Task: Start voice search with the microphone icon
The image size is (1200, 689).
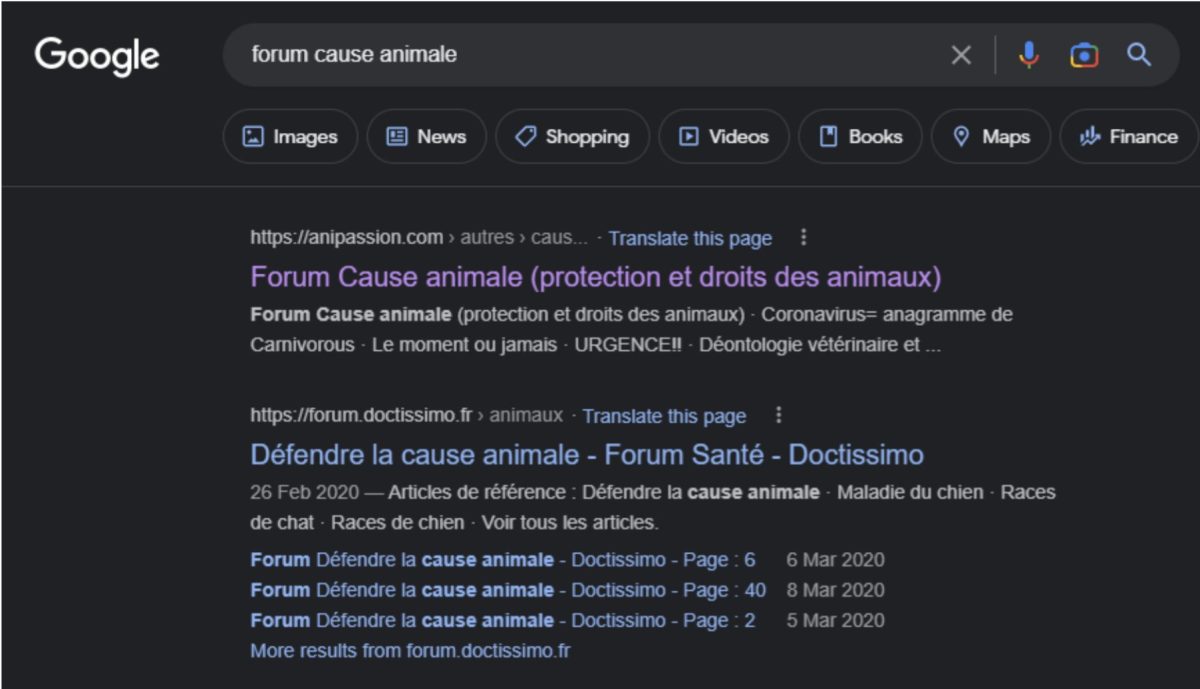Action: point(1029,55)
